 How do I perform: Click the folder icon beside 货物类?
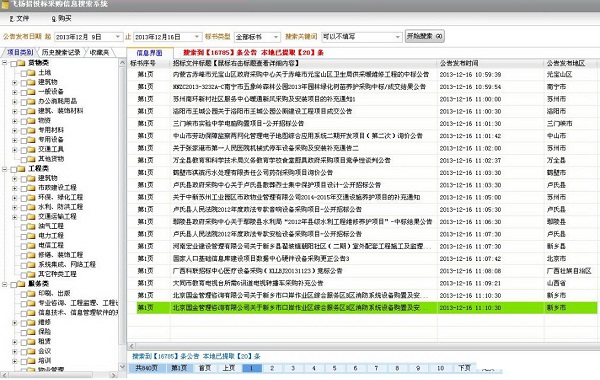(x=21, y=63)
